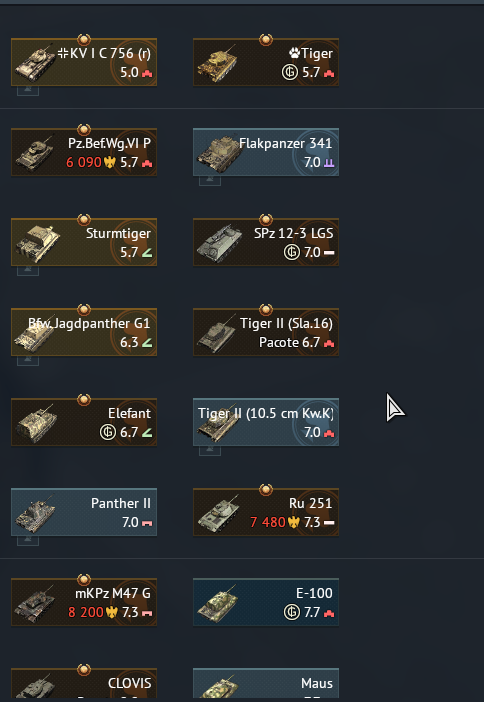Click the Tiger tank thumbnail icon
The height and width of the screenshot is (702, 484).
[x=217, y=64]
